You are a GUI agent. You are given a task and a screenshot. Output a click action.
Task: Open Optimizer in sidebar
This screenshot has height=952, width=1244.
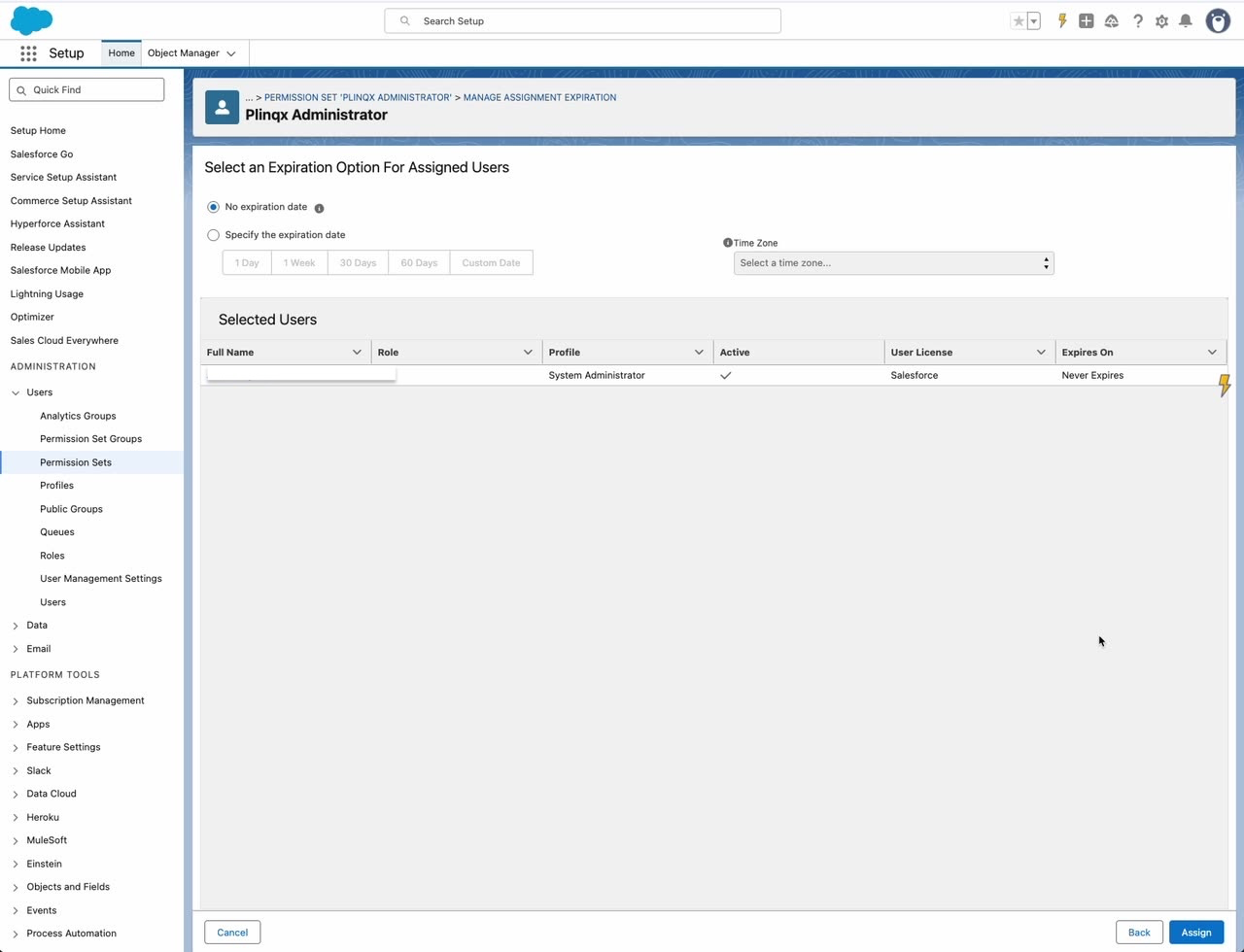32,317
